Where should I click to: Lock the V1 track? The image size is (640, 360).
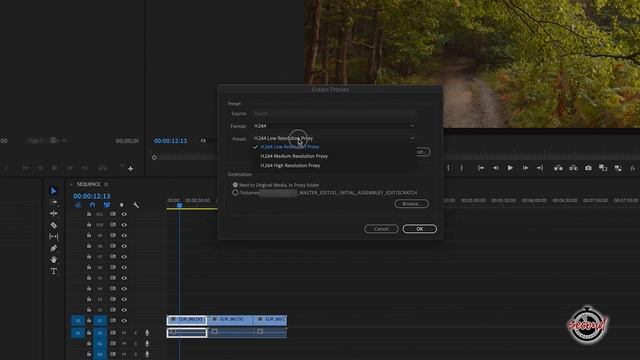89,320
